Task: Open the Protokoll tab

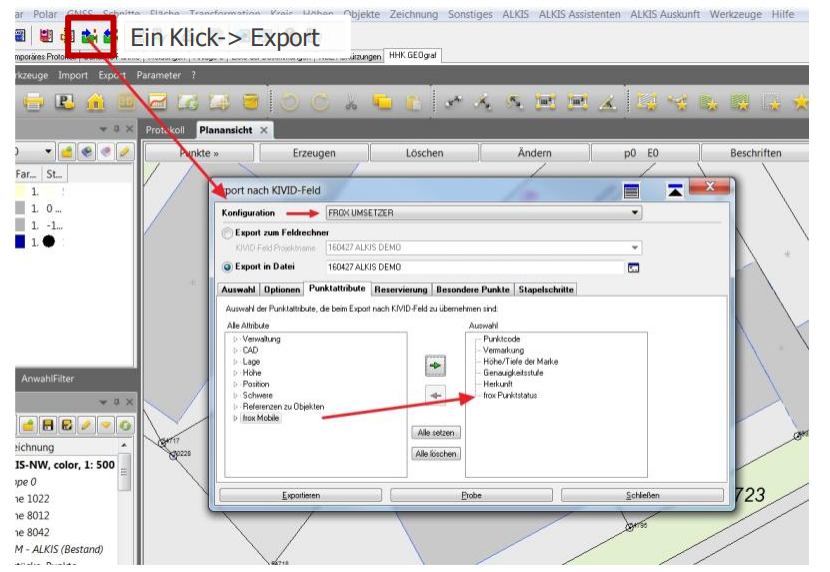Action: (165, 130)
